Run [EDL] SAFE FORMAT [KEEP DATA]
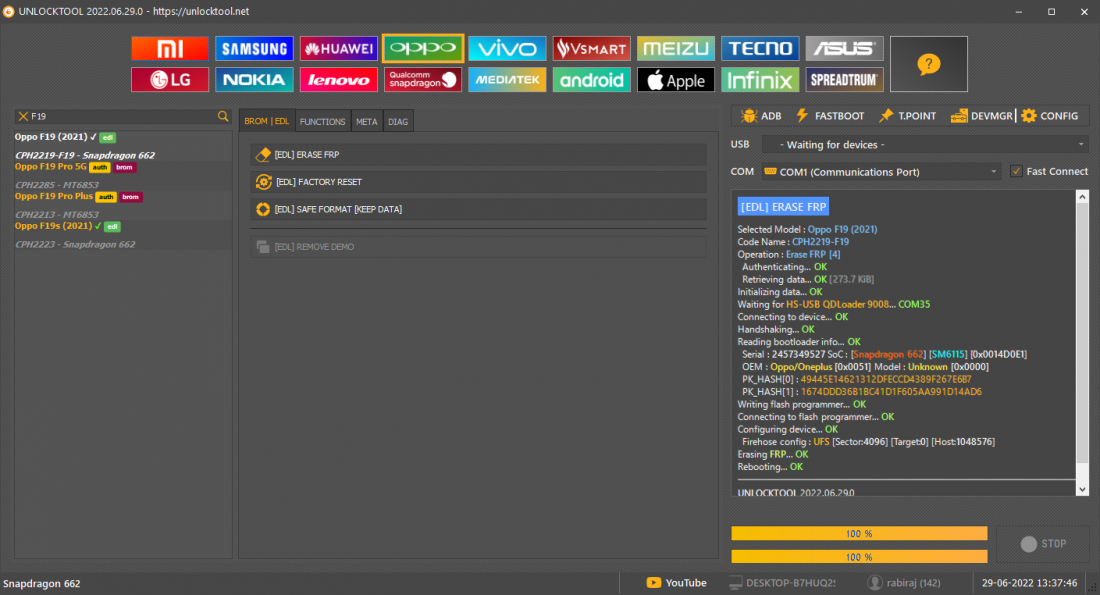 [478, 209]
